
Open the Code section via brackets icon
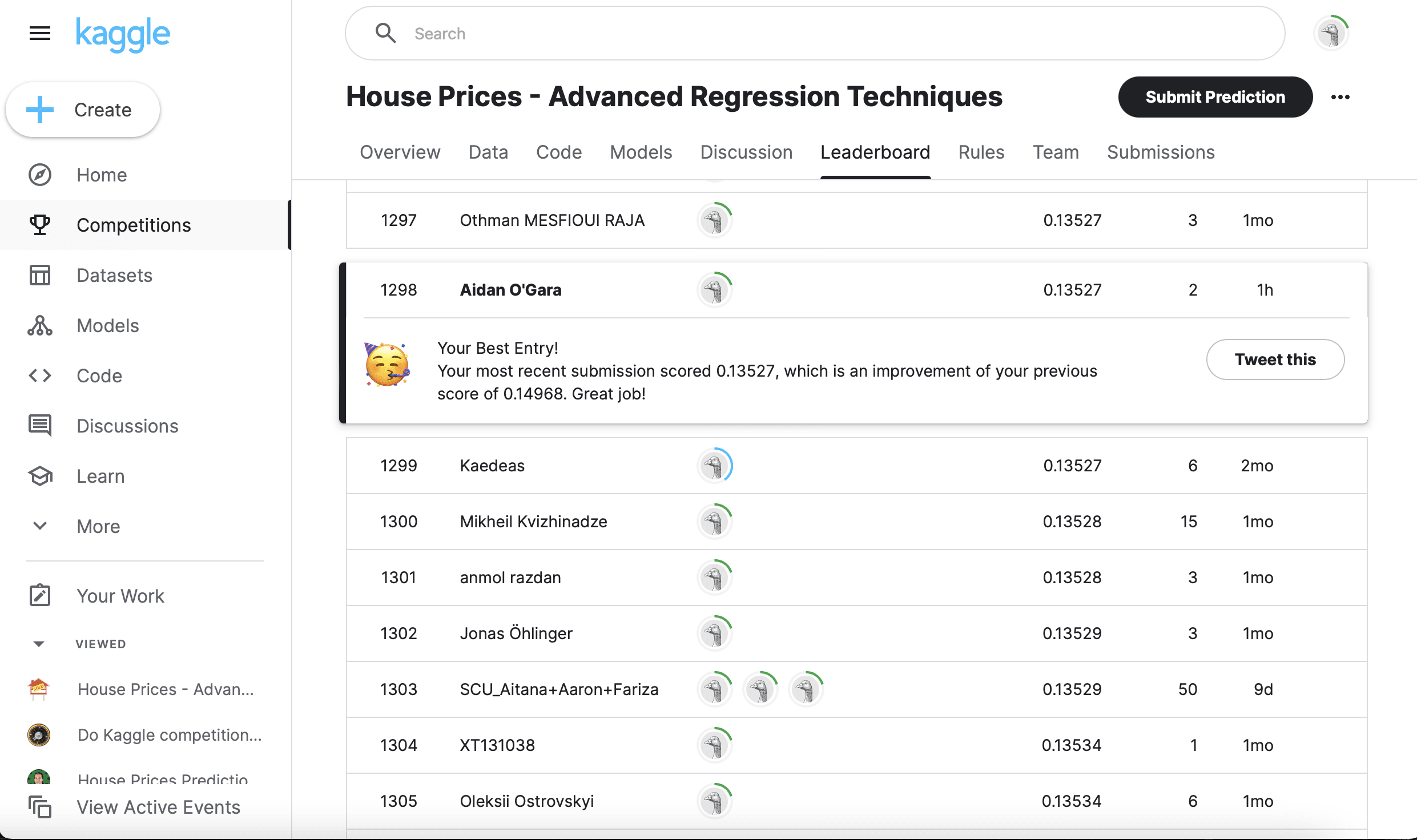(x=39, y=375)
